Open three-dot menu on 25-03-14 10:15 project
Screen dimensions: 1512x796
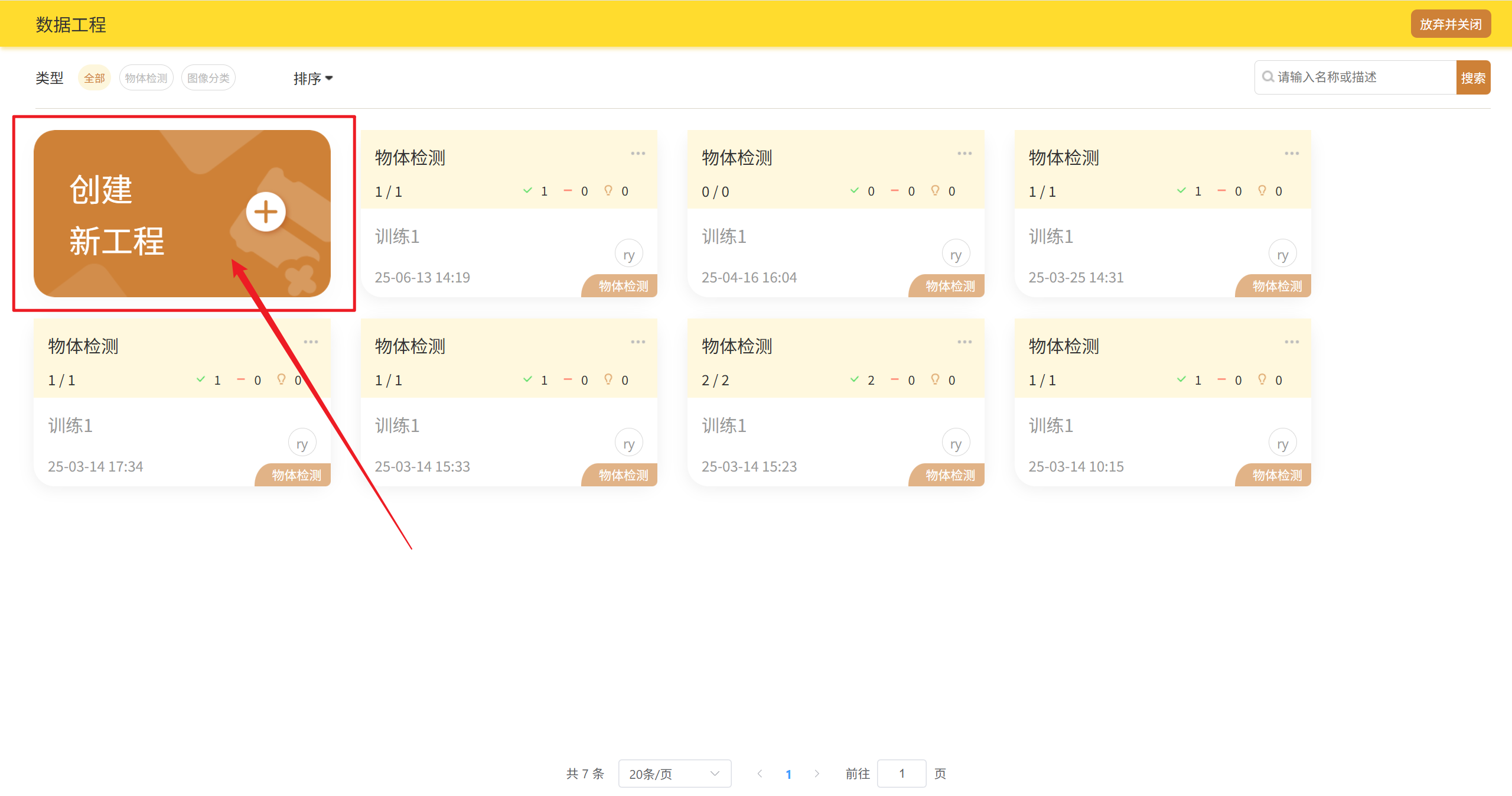click(x=1291, y=342)
